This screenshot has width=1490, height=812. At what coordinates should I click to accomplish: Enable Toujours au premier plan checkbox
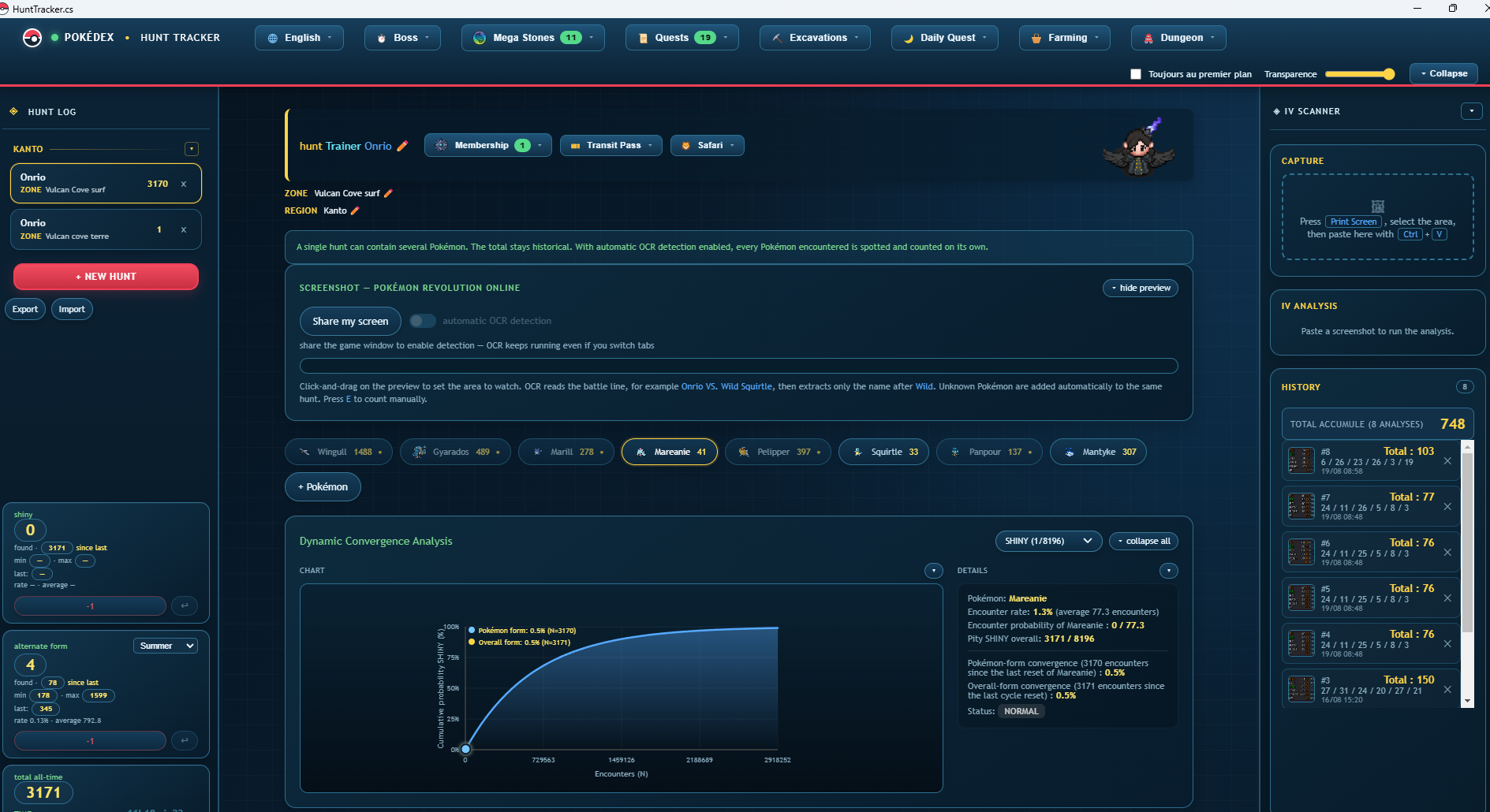[x=1136, y=74]
